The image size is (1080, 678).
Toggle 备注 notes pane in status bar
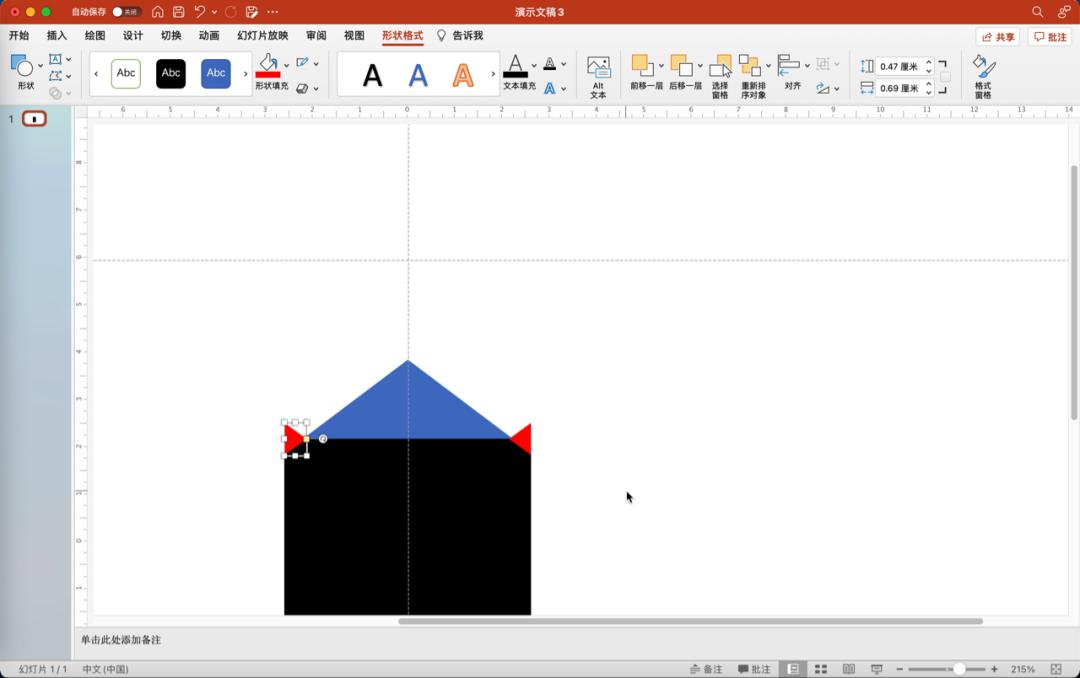[706, 669]
